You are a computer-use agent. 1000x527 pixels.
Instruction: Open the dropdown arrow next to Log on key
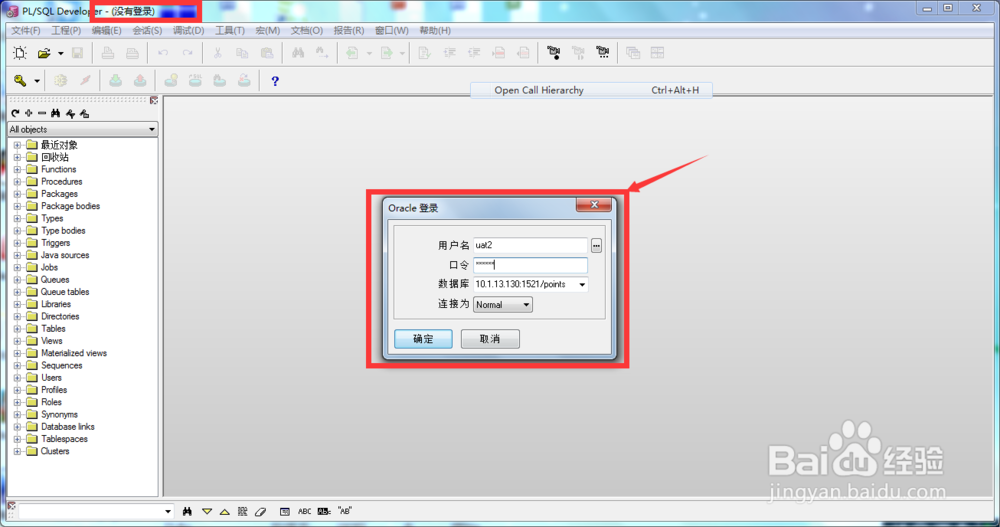click(x=37, y=81)
